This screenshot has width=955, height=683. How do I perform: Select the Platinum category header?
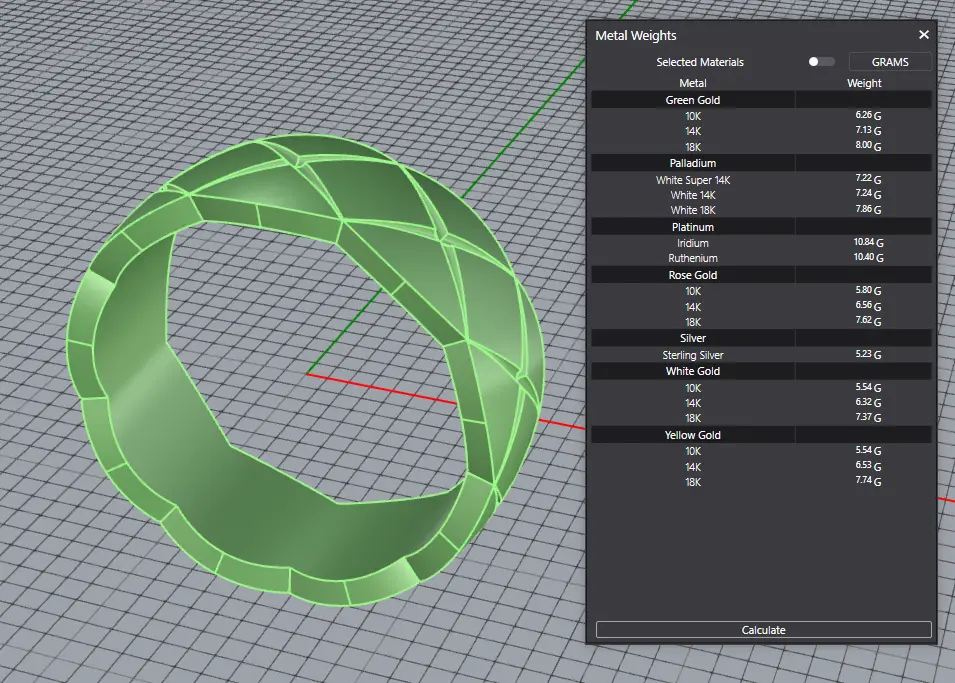(693, 227)
